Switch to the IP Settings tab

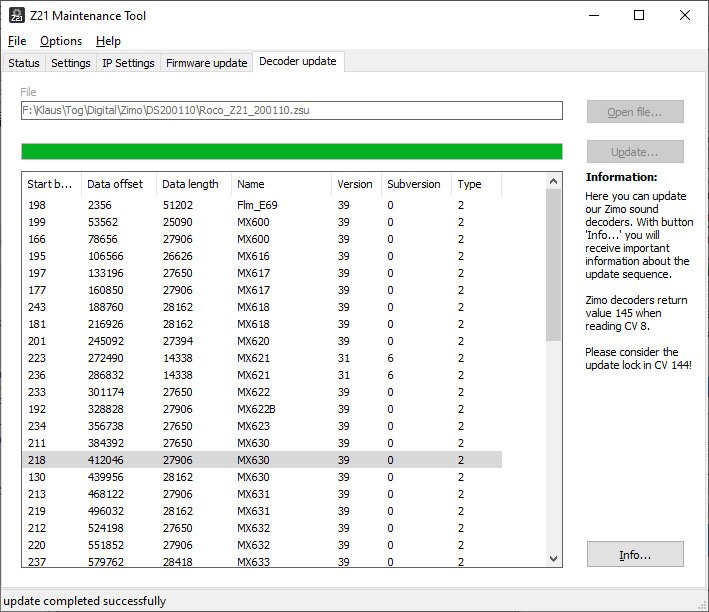tap(128, 63)
